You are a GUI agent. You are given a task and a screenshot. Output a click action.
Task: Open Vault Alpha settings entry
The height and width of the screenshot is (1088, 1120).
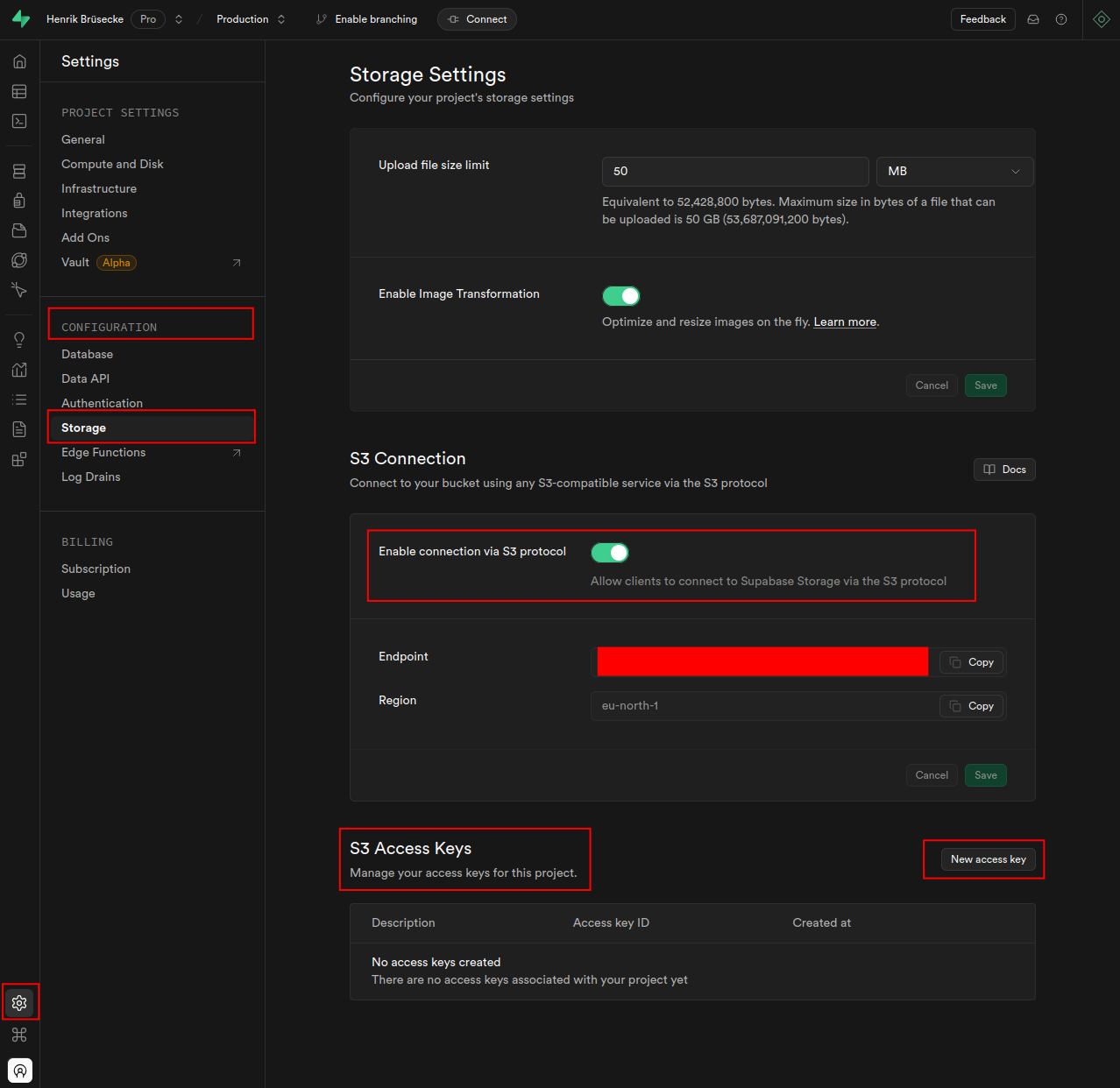tap(99, 263)
